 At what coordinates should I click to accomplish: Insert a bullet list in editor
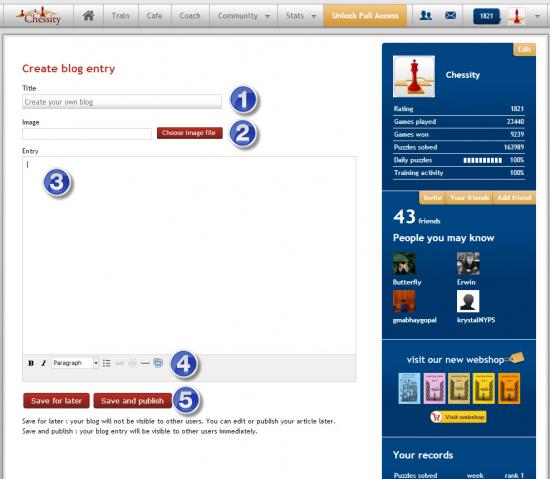[107, 363]
